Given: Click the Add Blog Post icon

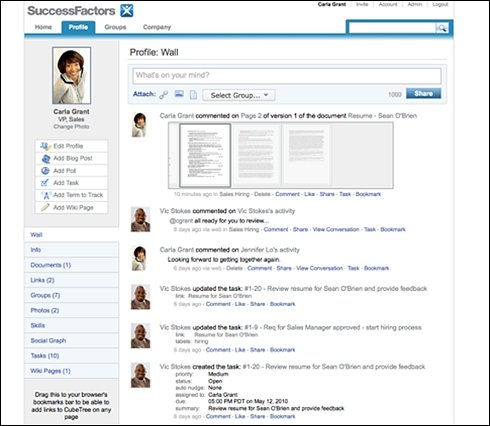Looking at the screenshot, I should tap(46, 159).
